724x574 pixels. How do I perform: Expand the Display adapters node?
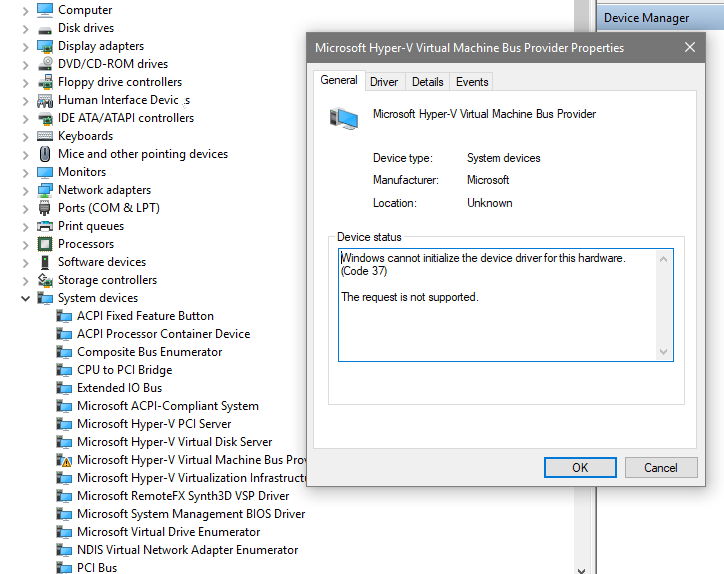[x=25, y=47]
